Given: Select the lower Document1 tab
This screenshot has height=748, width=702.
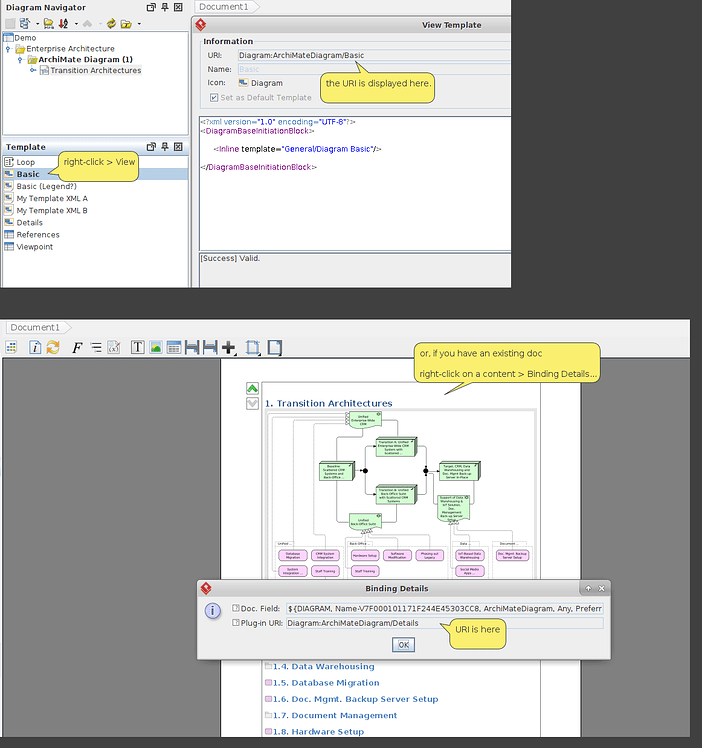Looking at the screenshot, I should [36, 327].
